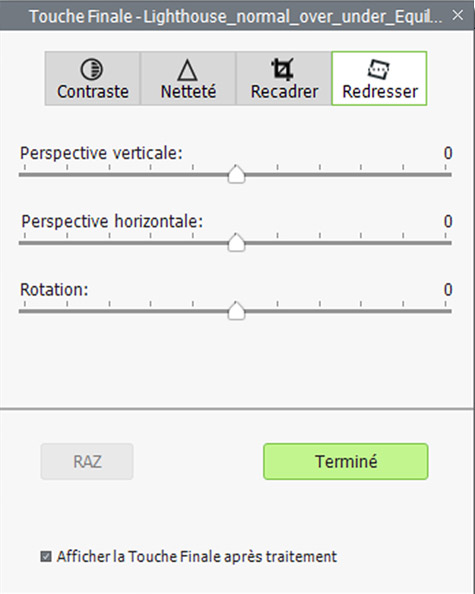This screenshot has width=475, height=594.
Task: Click the Perspective verticale slider handle
Action: click(x=236, y=174)
